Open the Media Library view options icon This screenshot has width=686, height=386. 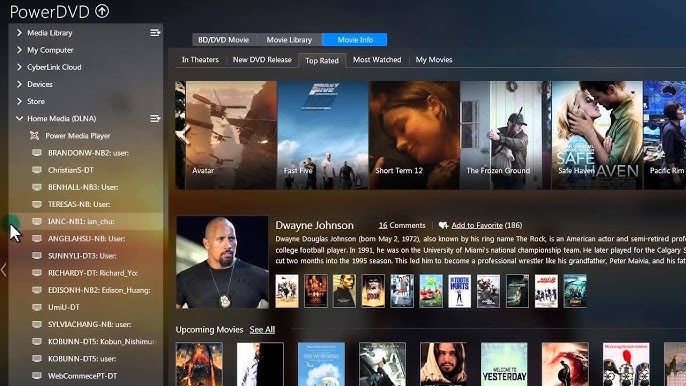click(x=155, y=33)
